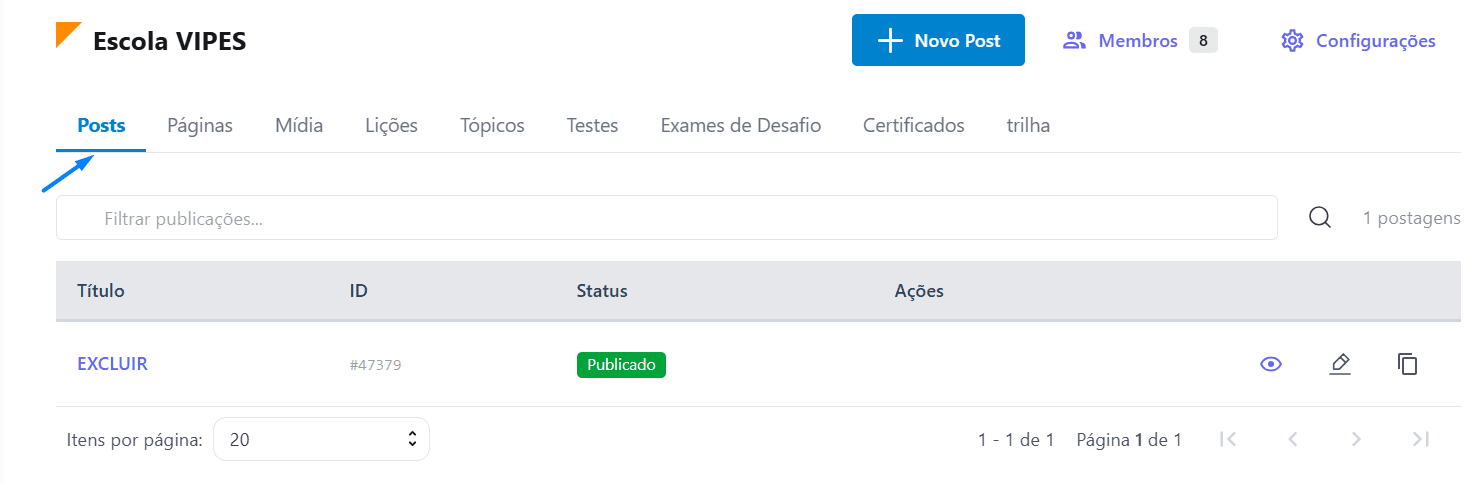Switch to the Páginas tab

coord(200,126)
